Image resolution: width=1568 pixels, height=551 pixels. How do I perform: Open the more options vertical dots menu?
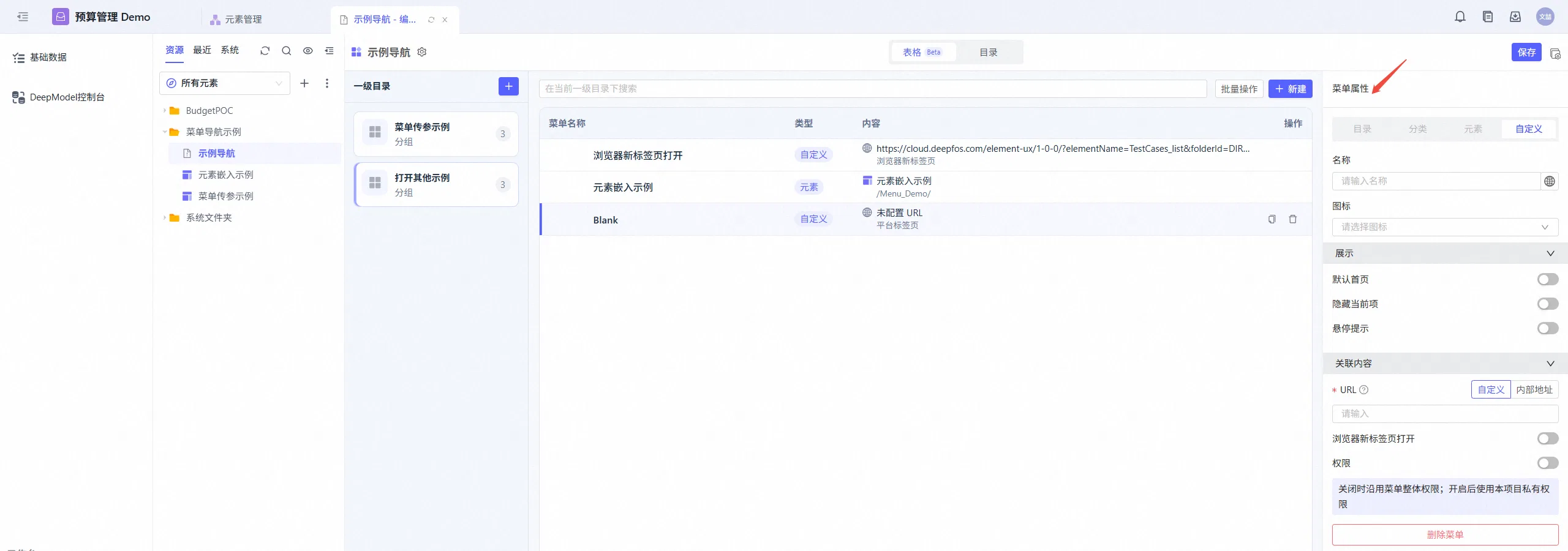pos(327,83)
